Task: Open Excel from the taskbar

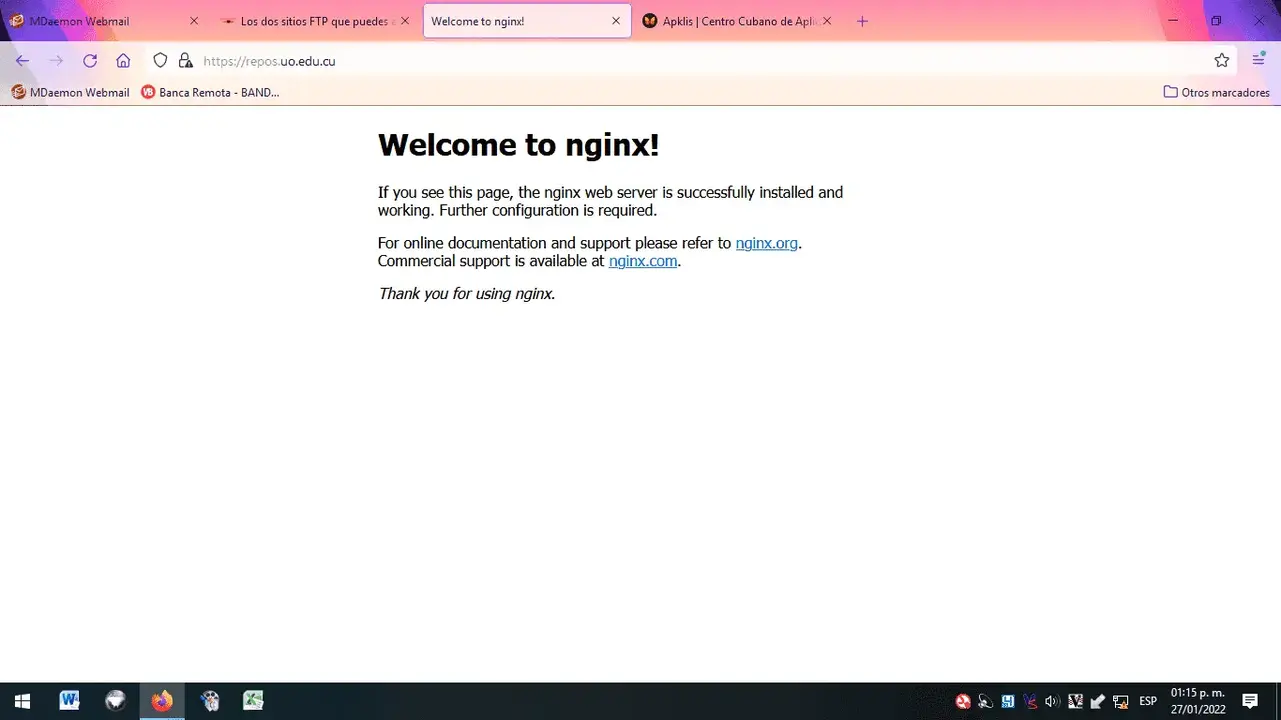Action: [254, 701]
